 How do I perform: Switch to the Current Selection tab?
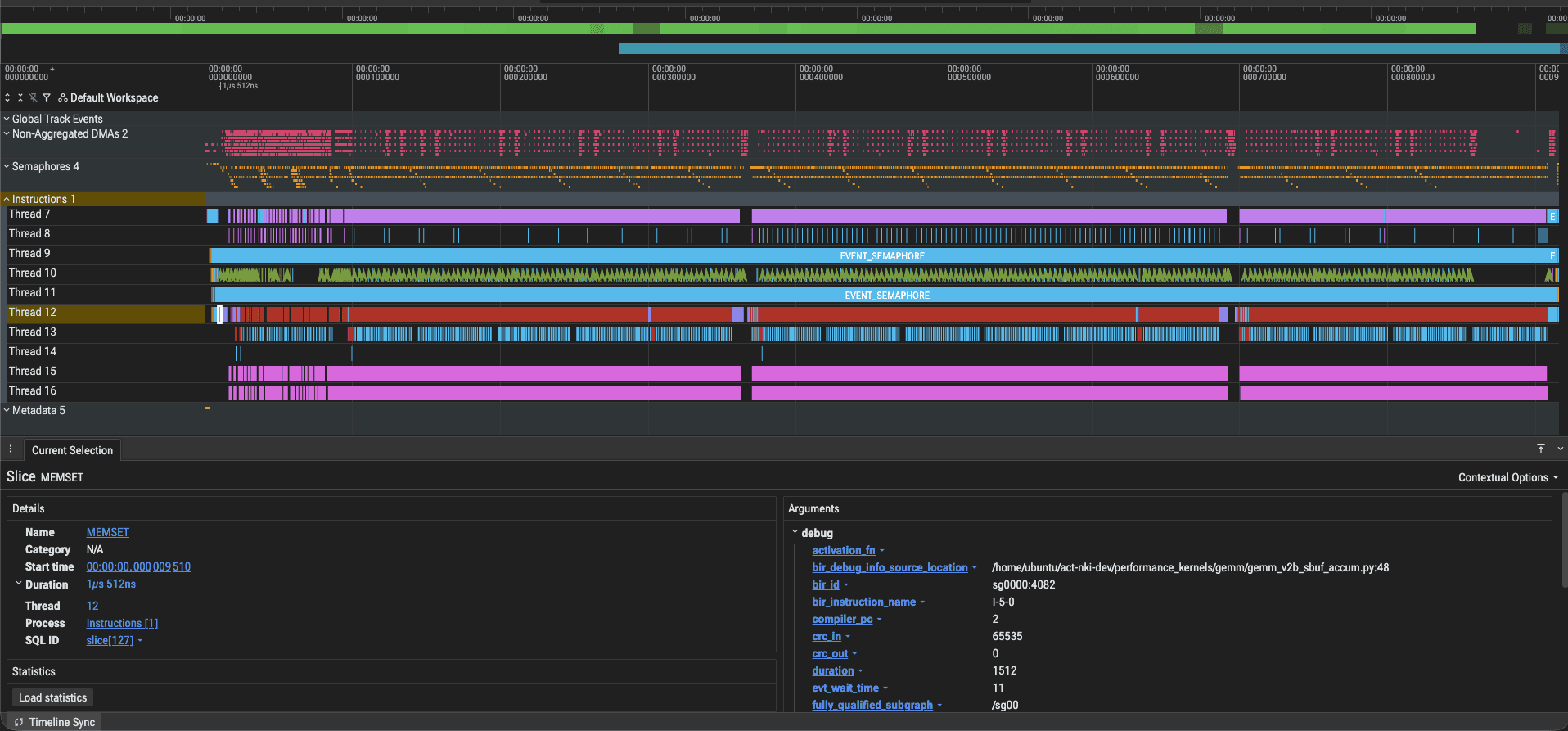click(72, 450)
